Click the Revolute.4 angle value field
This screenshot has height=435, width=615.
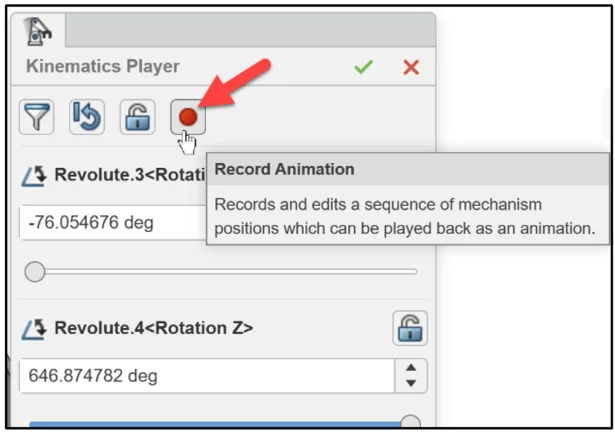click(205, 376)
